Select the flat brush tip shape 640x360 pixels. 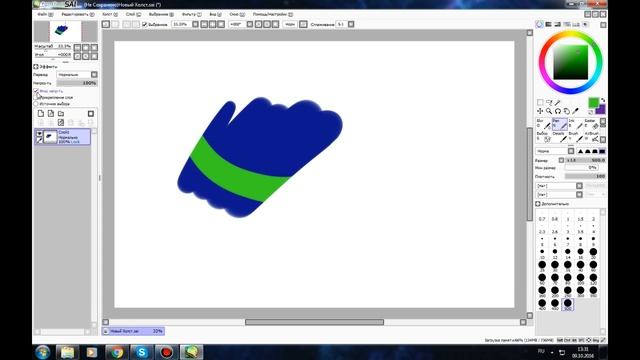click(x=602, y=151)
